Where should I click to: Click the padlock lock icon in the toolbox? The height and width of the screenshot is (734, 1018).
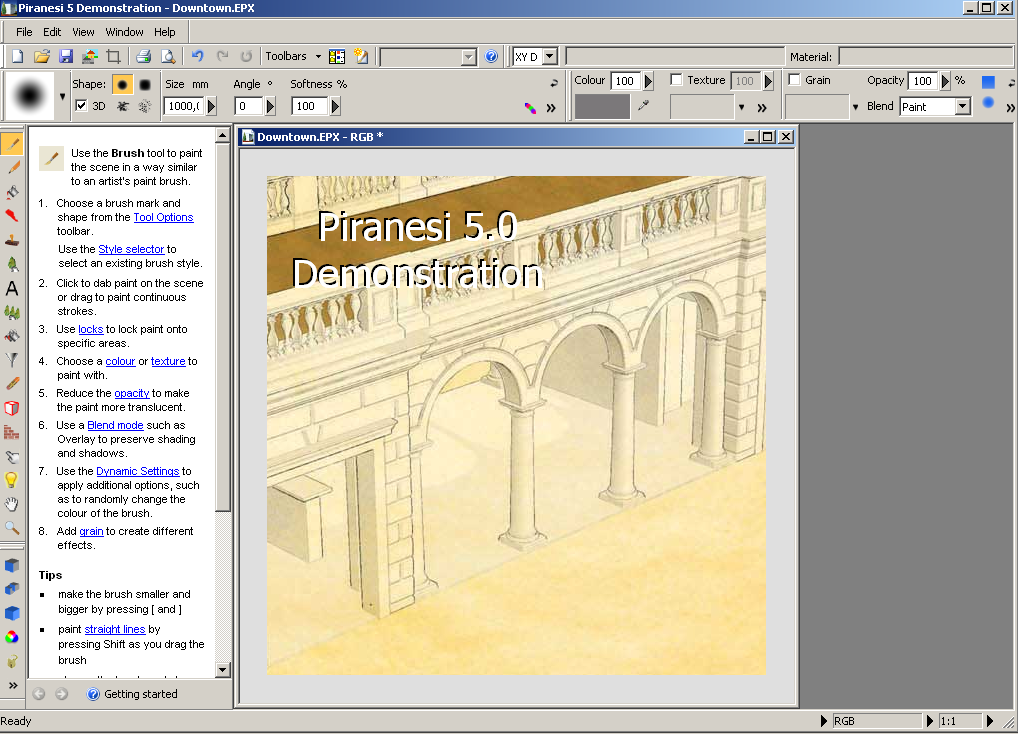click(12, 661)
